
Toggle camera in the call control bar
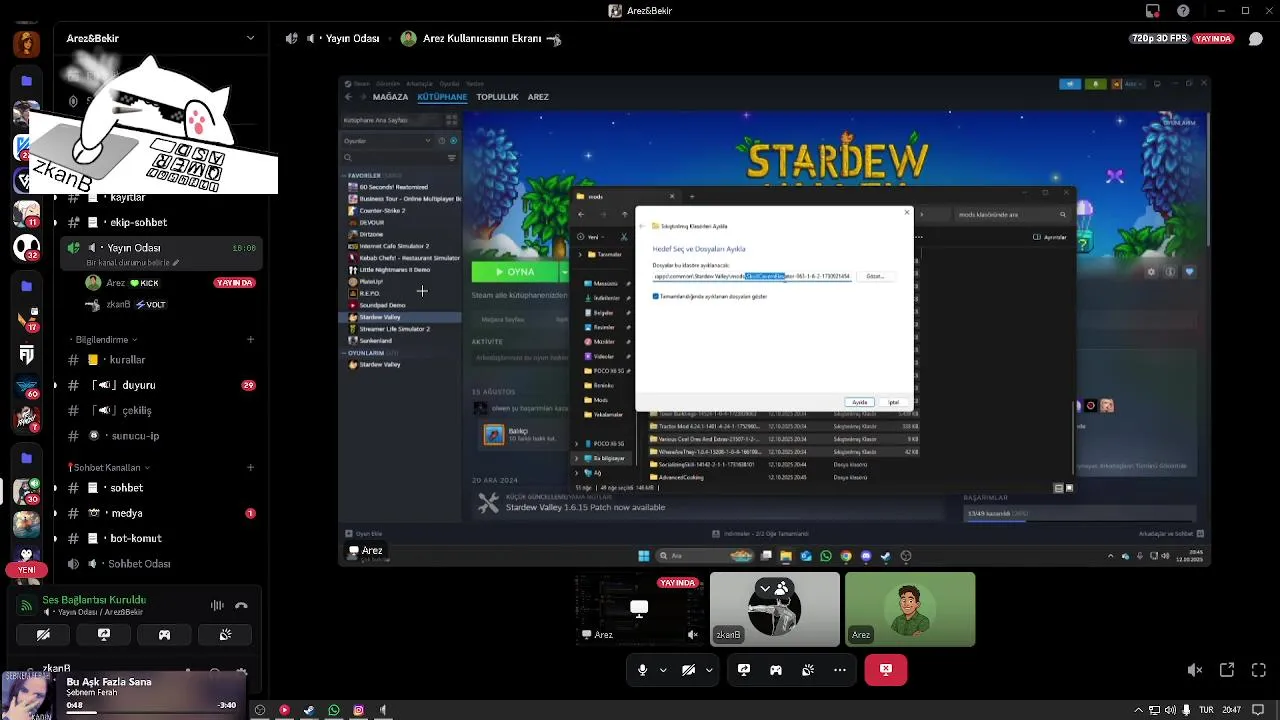689,670
